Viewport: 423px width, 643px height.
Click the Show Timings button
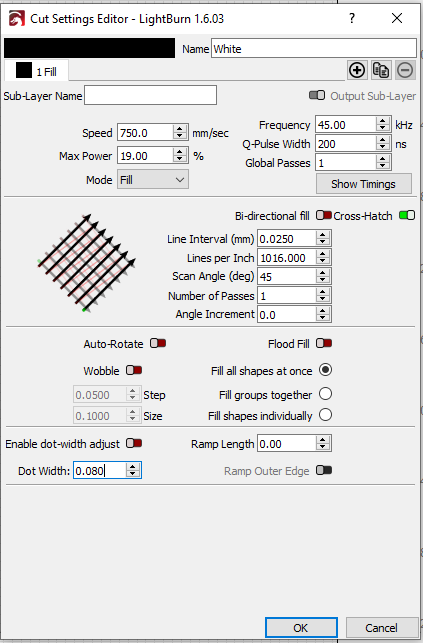[364, 184]
